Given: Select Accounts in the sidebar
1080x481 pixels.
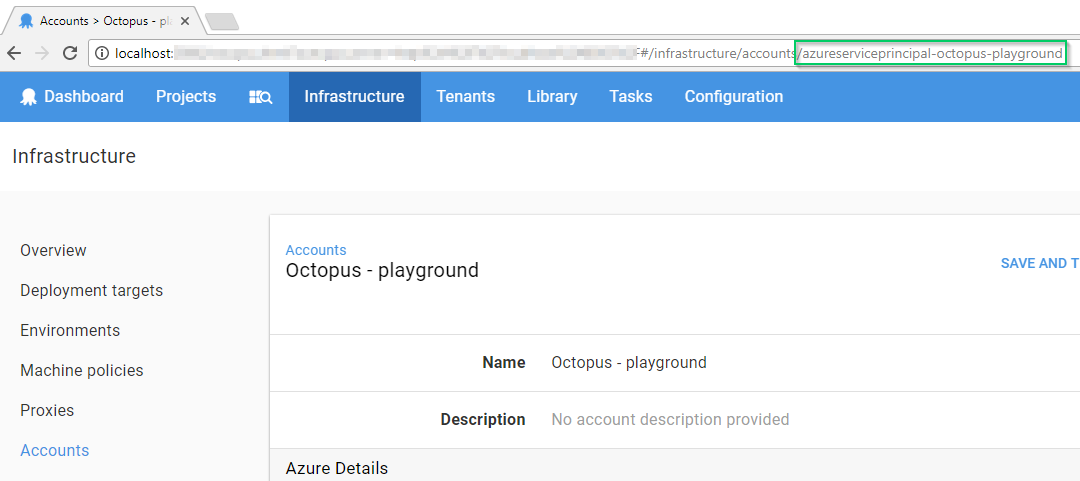Looking at the screenshot, I should click(55, 450).
